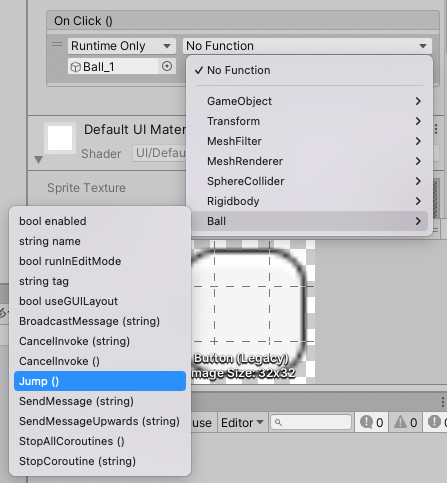Select CancelInvoke () function

pyautogui.click(x=100, y=361)
